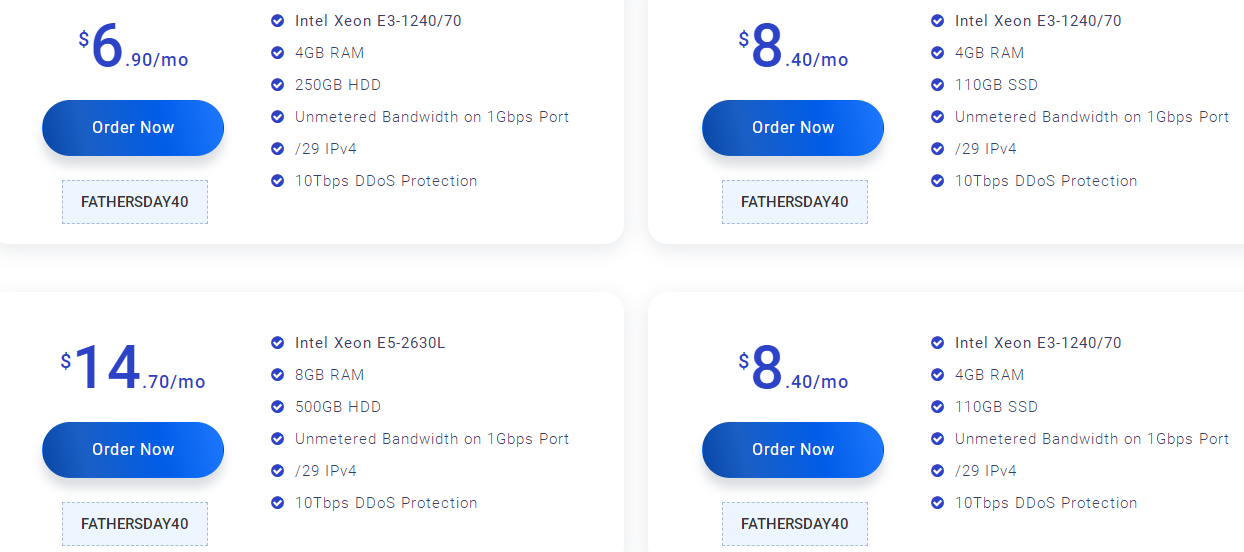
Task: Click checkmark beside 110GB SSD in upper $8.40 card
Action: coord(938,85)
